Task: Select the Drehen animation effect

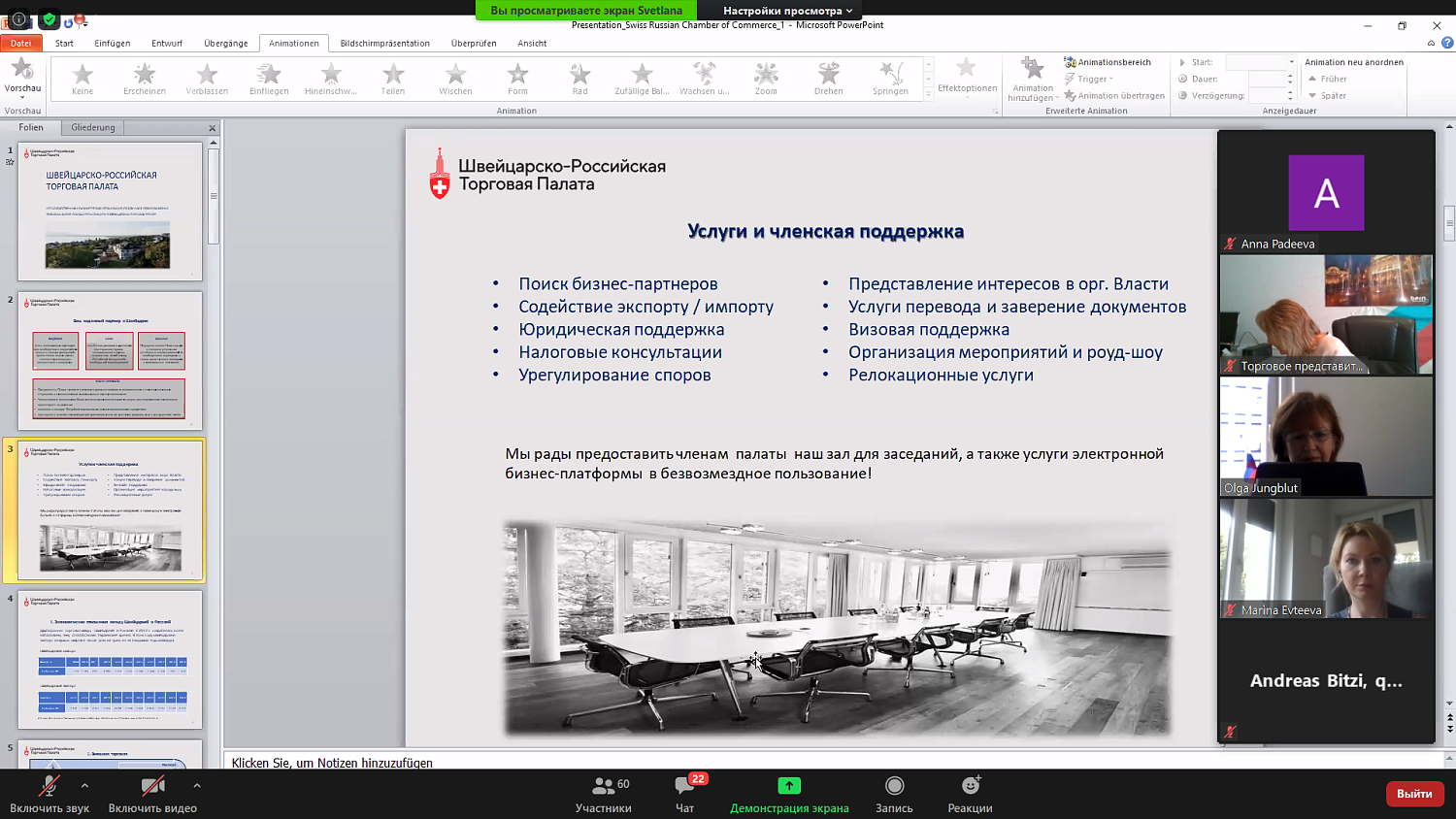Action: (828, 79)
